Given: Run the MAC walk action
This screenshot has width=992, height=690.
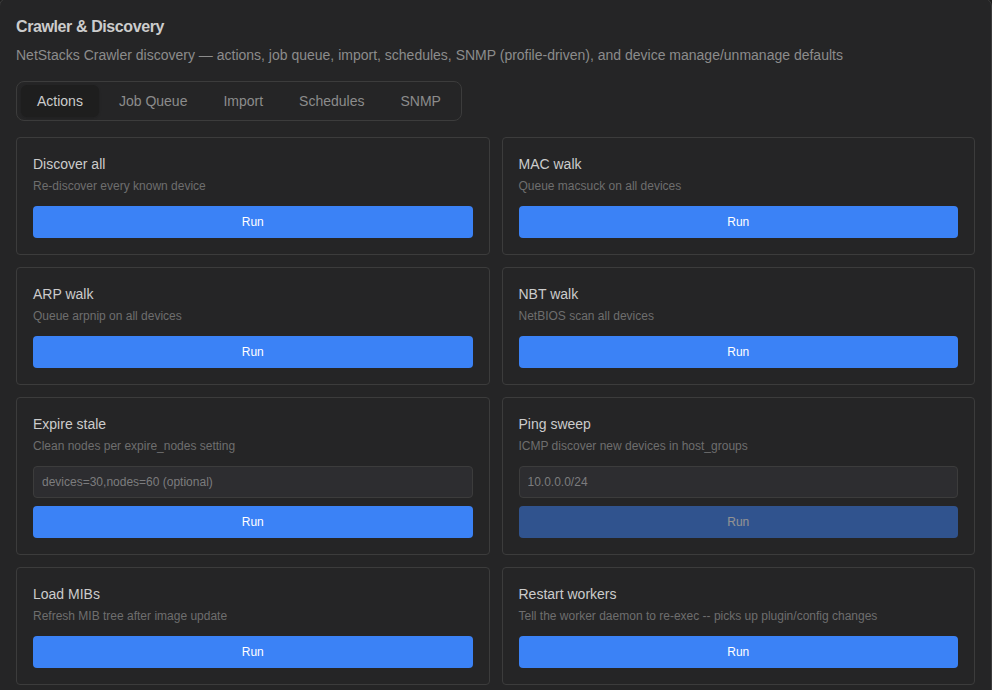Looking at the screenshot, I should pos(738,222).
